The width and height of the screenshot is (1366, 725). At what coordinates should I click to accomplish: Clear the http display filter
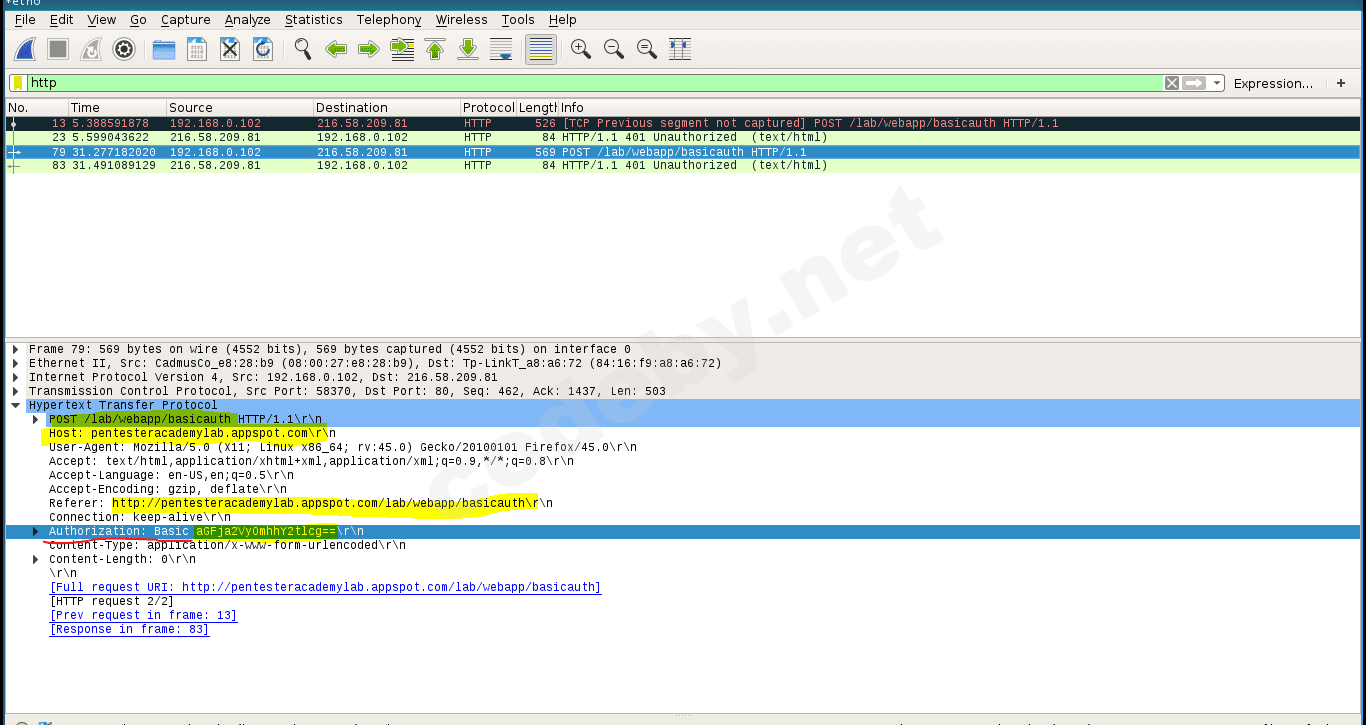[x=1172, y=83]
